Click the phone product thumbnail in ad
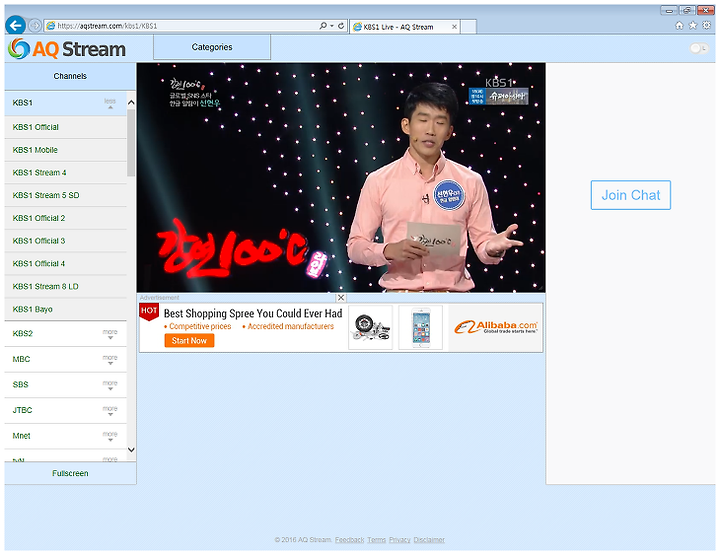Image resolution: width=720 pixels, height=555 pixels. coord(420,327)
